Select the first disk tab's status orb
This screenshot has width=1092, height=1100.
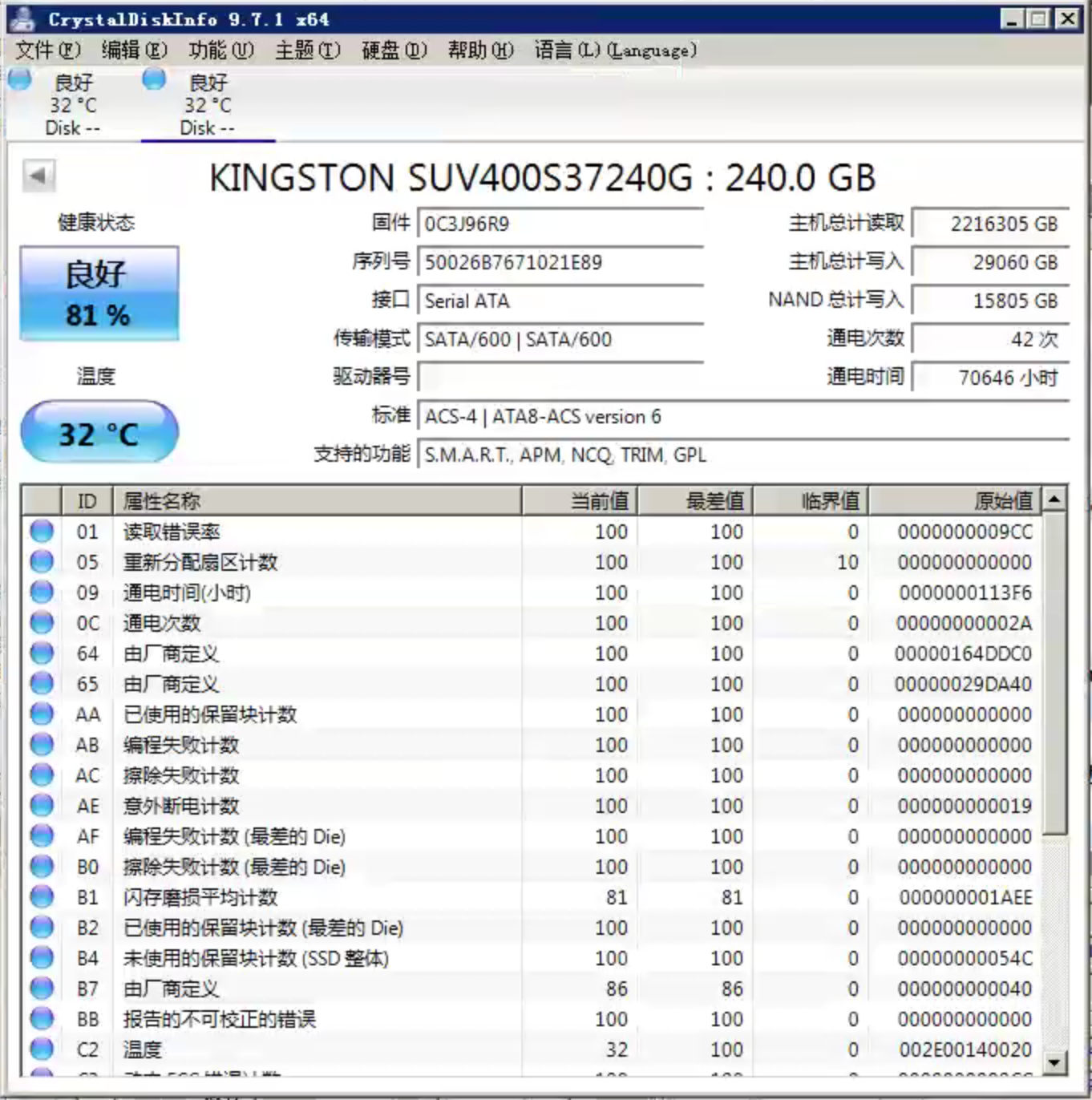pyautogui.click(x=19, y=79)
